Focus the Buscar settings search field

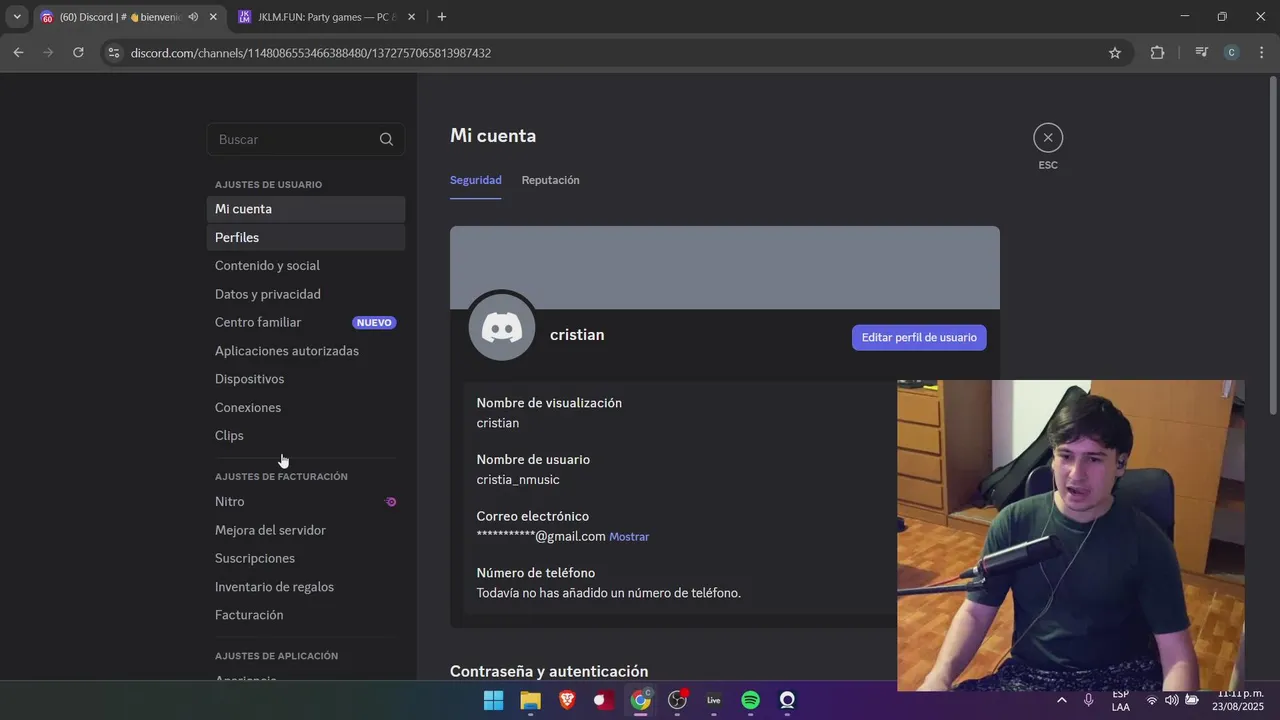point(306,140)
